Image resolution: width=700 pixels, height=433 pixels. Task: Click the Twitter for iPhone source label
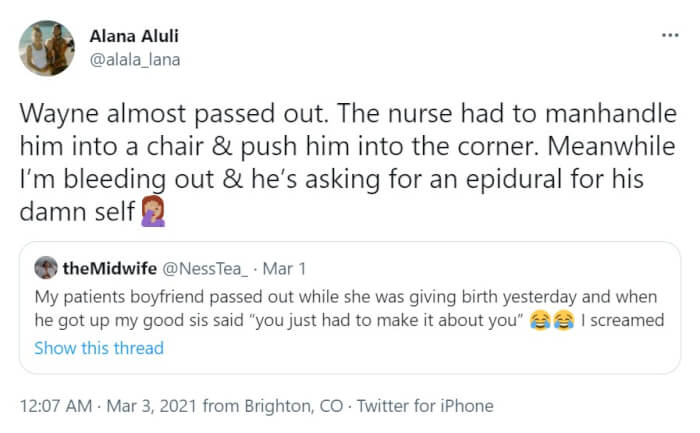pyautogui.click(x=426, y=406)
